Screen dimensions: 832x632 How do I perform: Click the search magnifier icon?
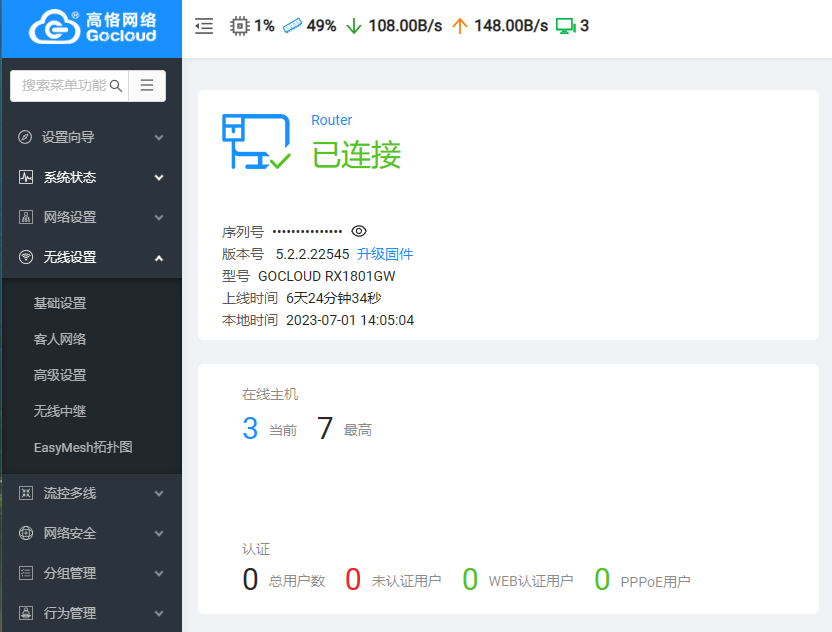pyautogui.click(x=116, y=86)
